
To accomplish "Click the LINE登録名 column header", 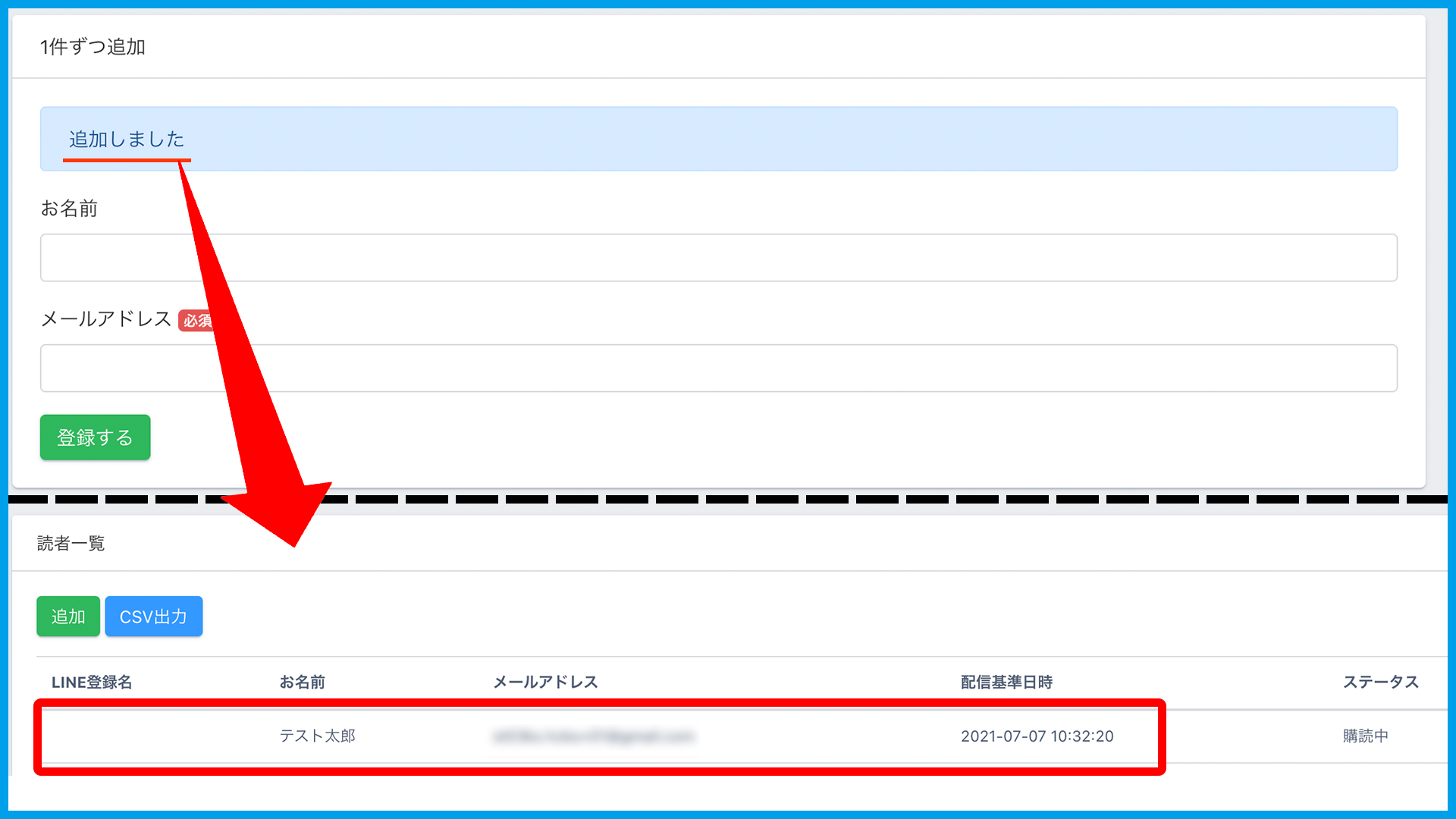I will (92, 682).
